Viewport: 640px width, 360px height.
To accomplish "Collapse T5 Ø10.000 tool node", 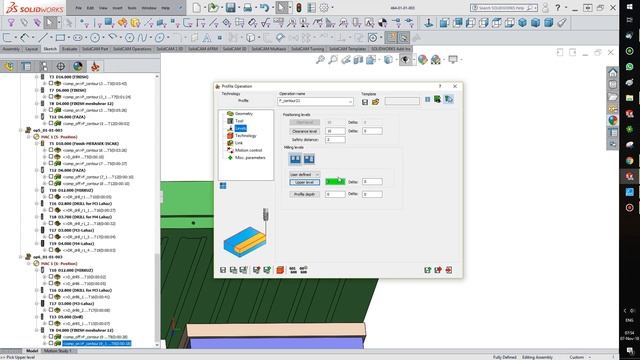I will 36,144.
